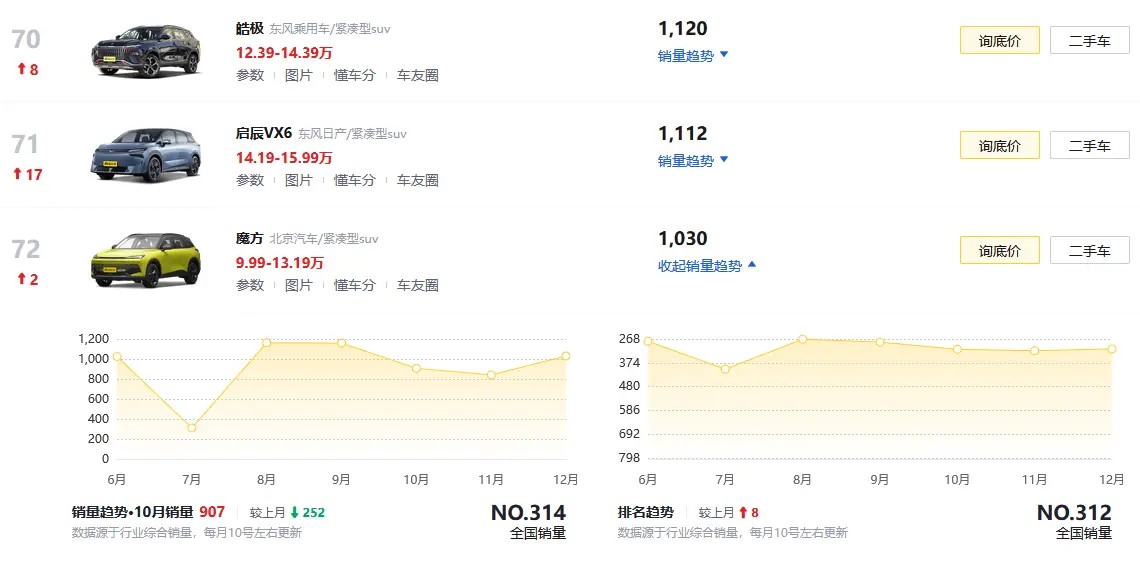Select the 12月 data point on ranking chart
This screenshot has width=1140, height=564.
click(1112, 350)
